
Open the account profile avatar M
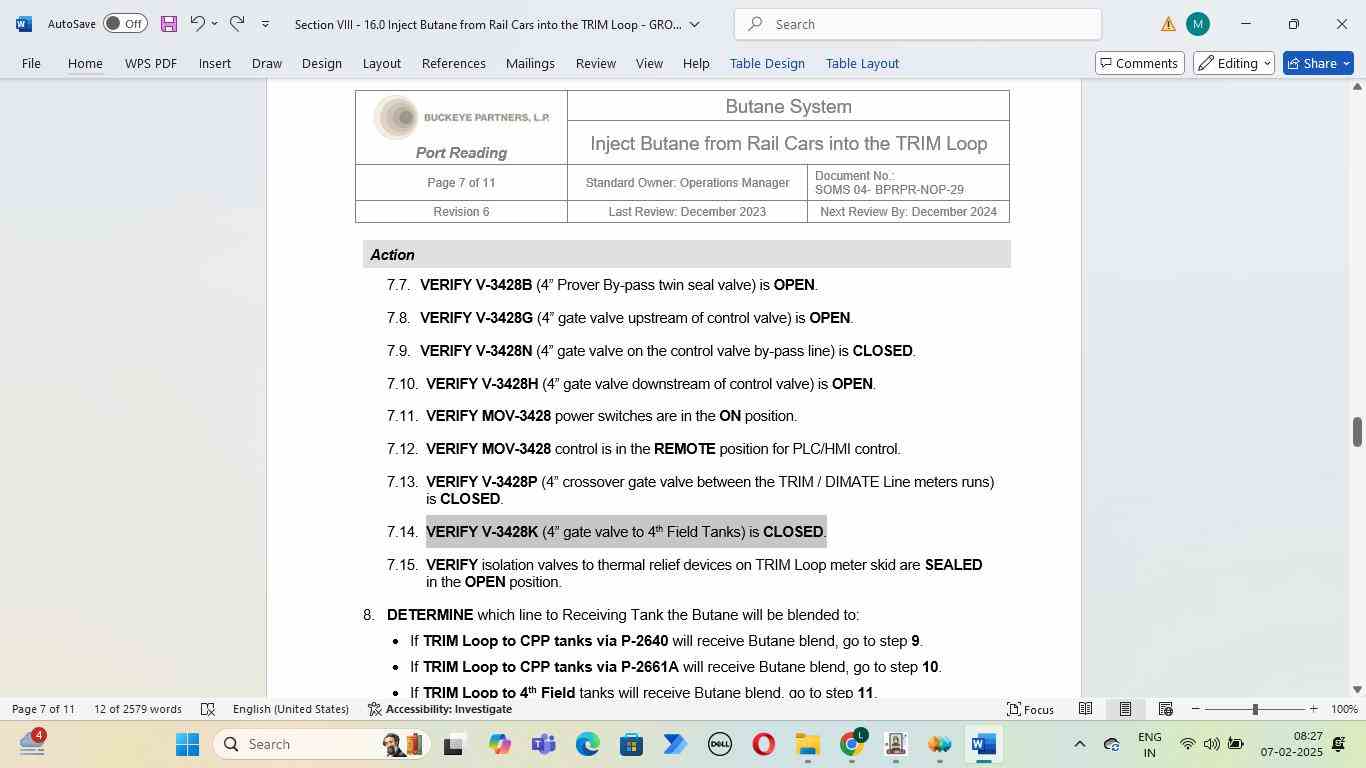[1198, 24]
